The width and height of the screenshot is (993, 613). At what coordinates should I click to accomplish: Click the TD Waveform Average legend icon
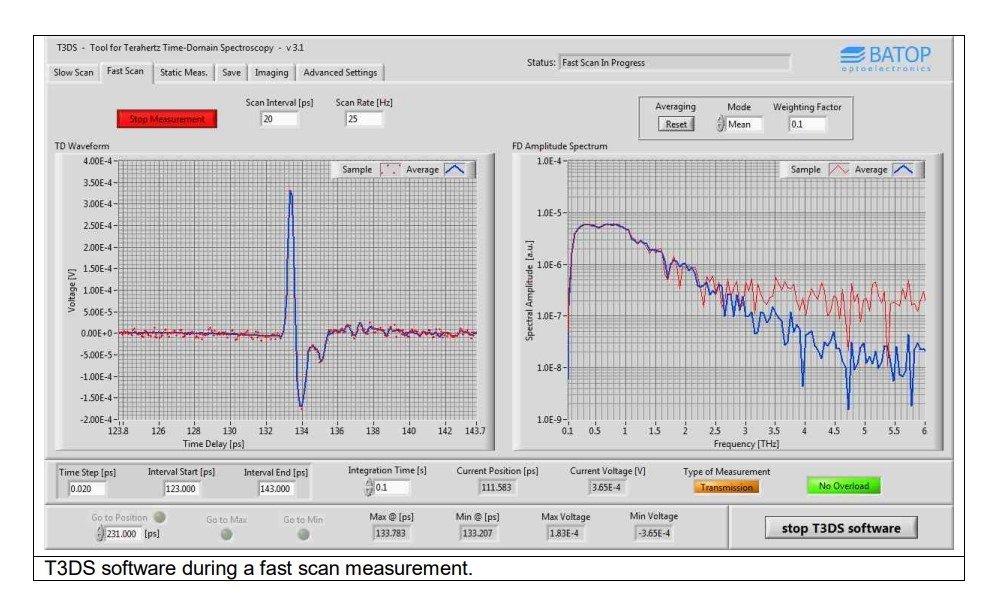pos(454,170)
